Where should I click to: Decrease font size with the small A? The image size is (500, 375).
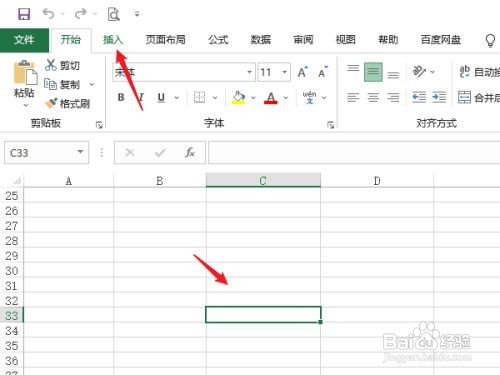point(323,72)
